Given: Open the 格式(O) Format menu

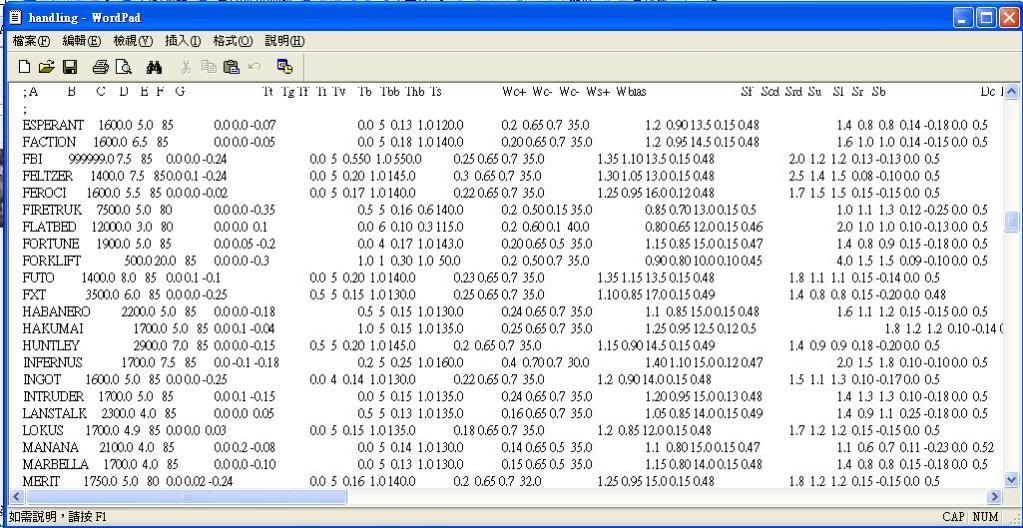Looking at the screenshot, I should pos(233,40).
